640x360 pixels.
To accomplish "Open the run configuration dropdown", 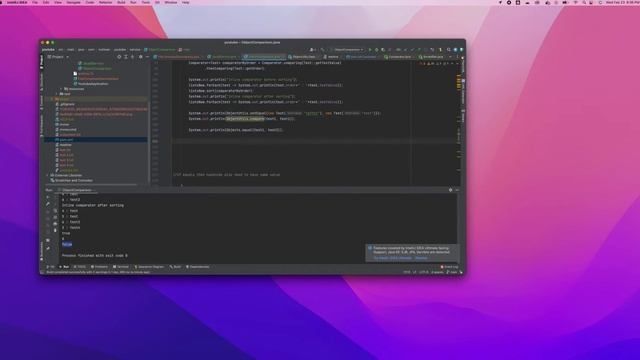I will click(347, 50).
